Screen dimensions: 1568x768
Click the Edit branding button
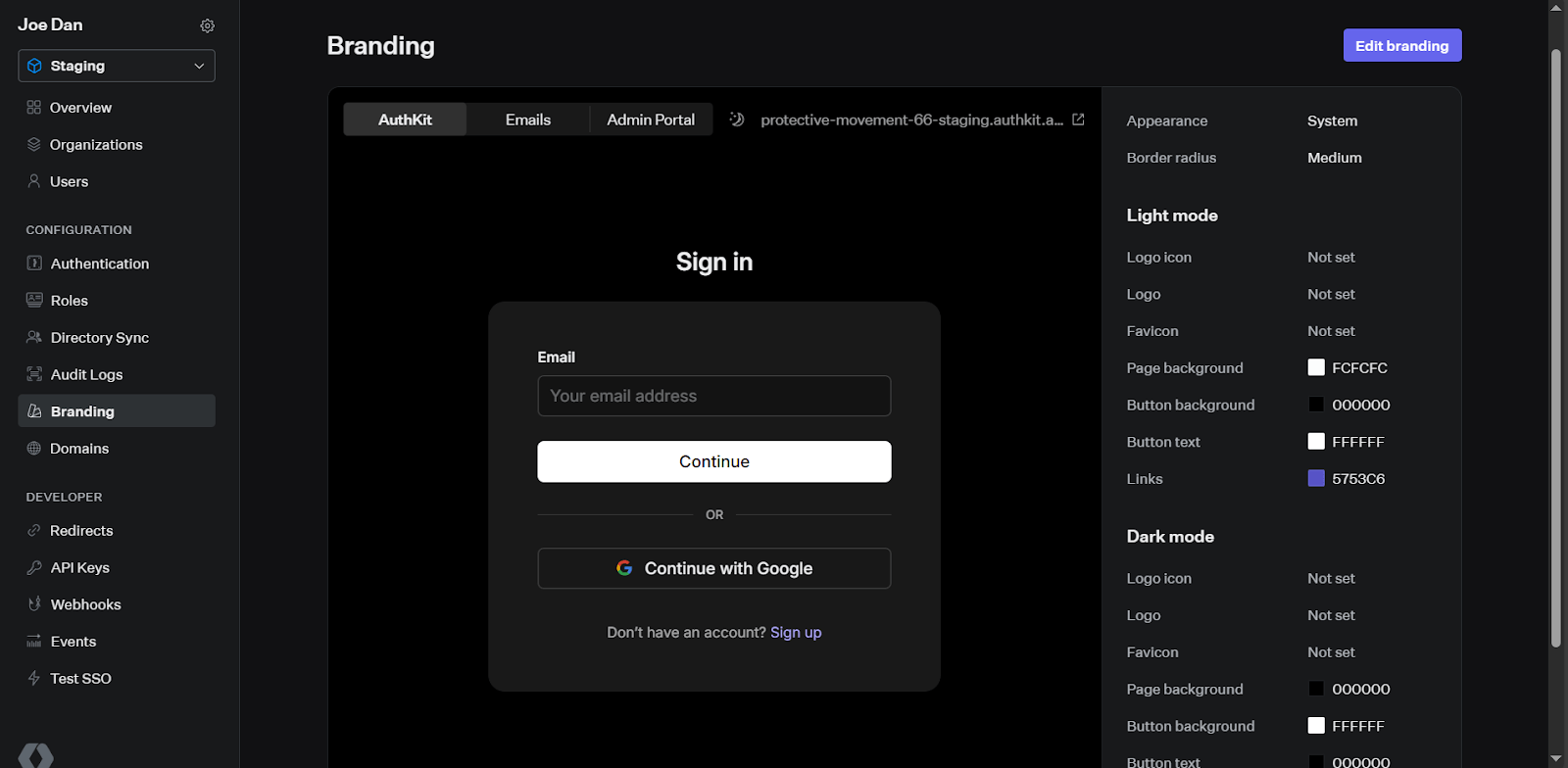coord(1402,45)
